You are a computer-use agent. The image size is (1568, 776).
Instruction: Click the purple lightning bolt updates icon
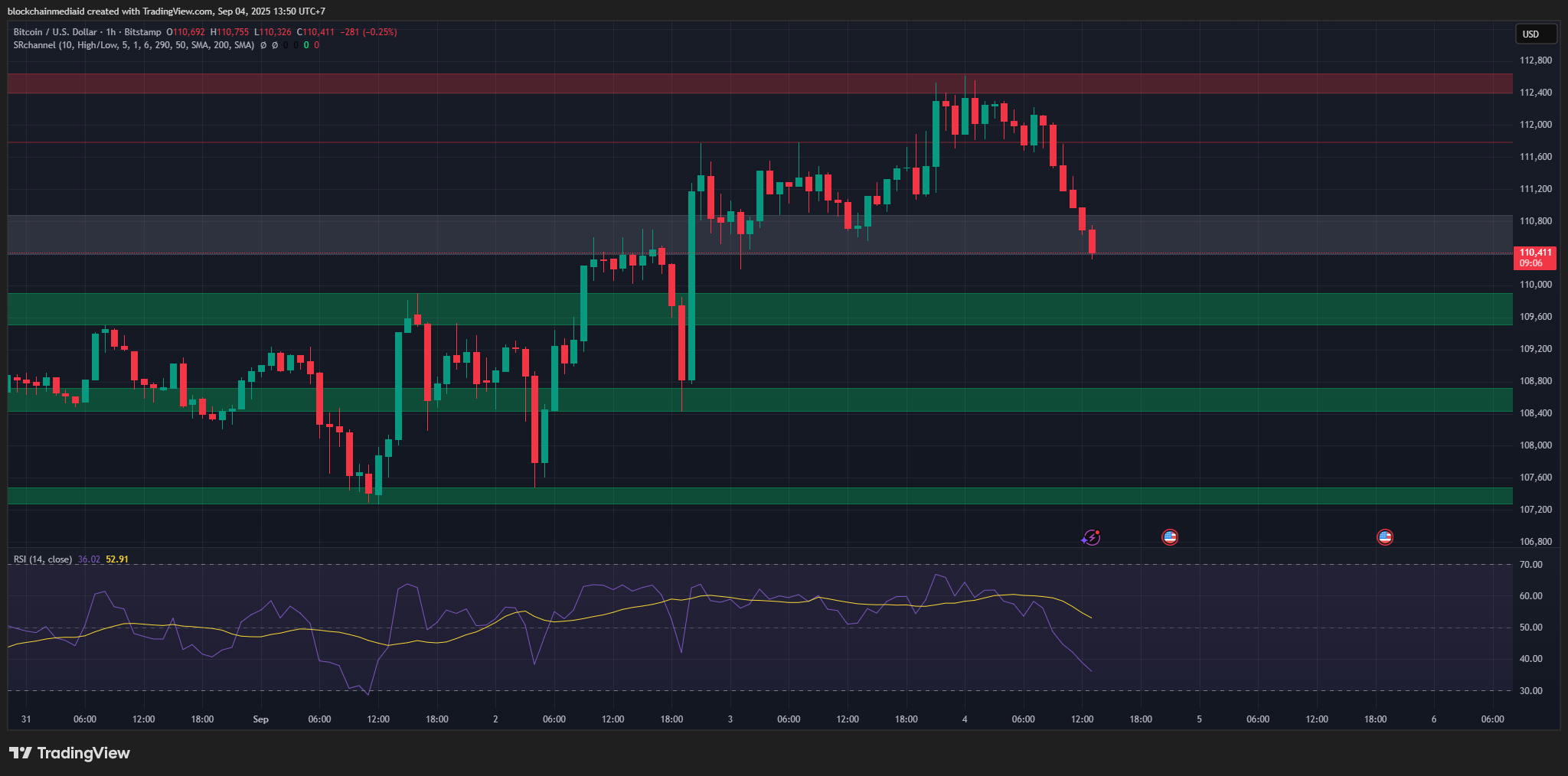pyautogui.click(x=1091, y=537)
